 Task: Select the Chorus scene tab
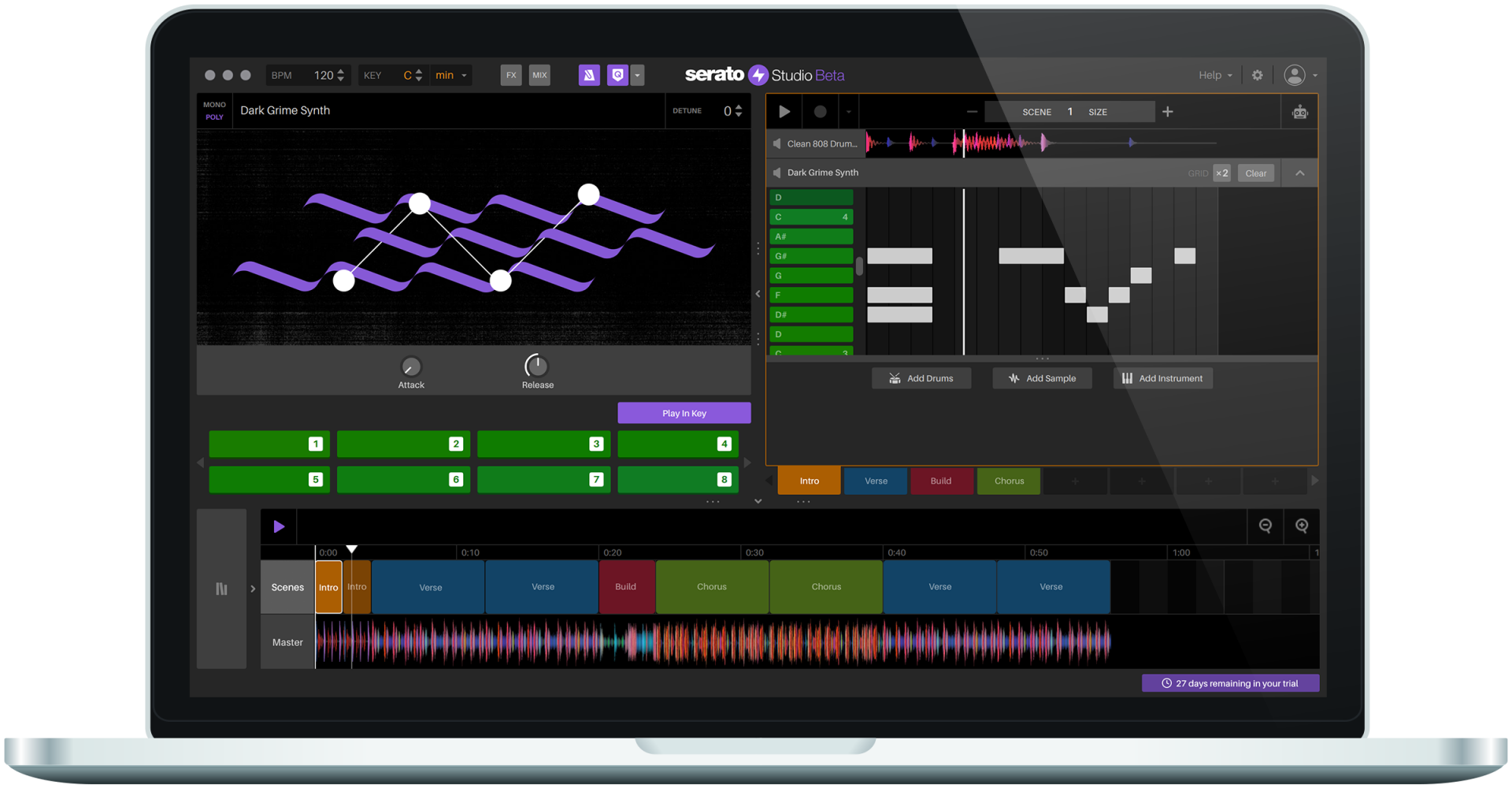[1009, 481]
